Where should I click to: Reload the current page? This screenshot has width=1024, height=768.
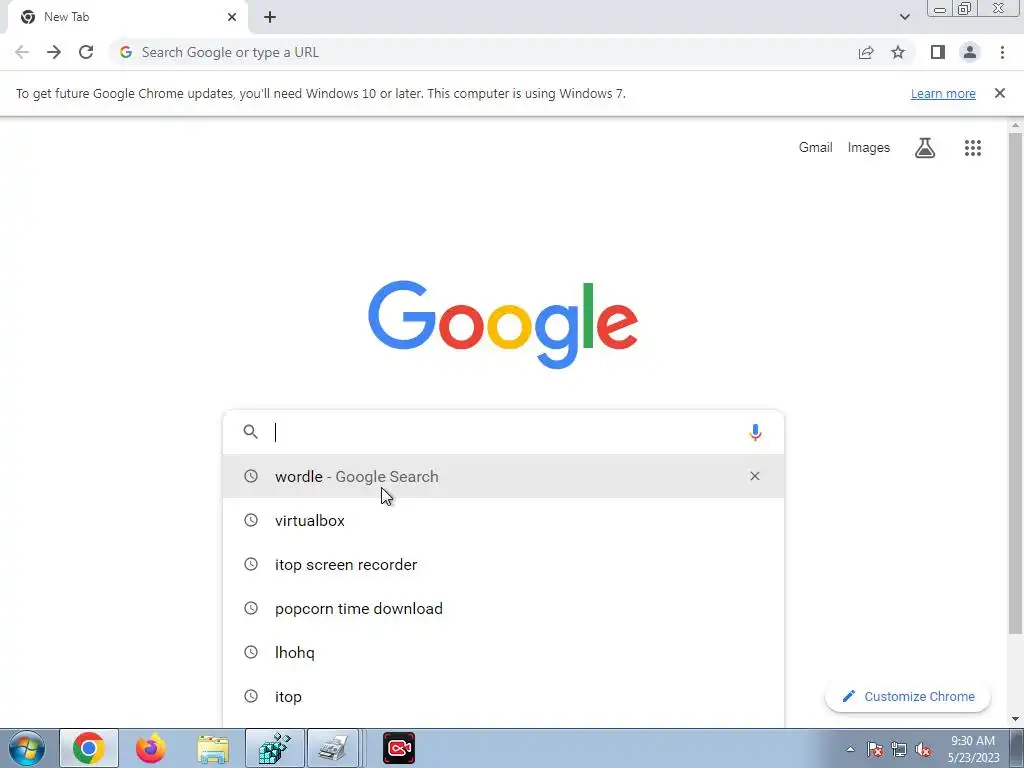pyautogui.click(x=86, y=52)
